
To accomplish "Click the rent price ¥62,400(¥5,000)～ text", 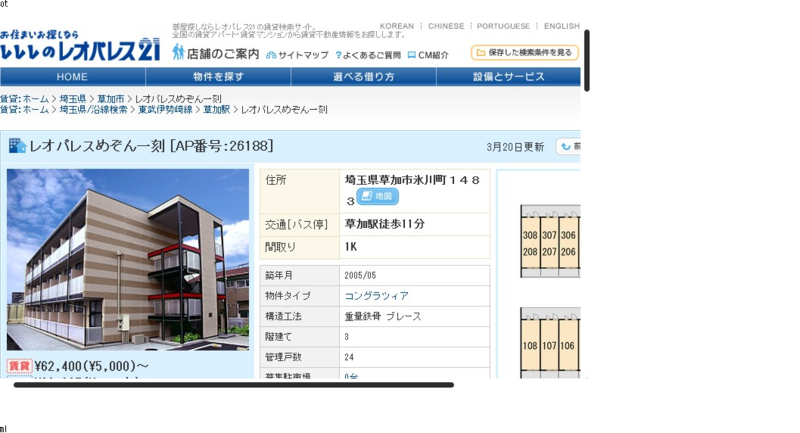I will 92,366.
